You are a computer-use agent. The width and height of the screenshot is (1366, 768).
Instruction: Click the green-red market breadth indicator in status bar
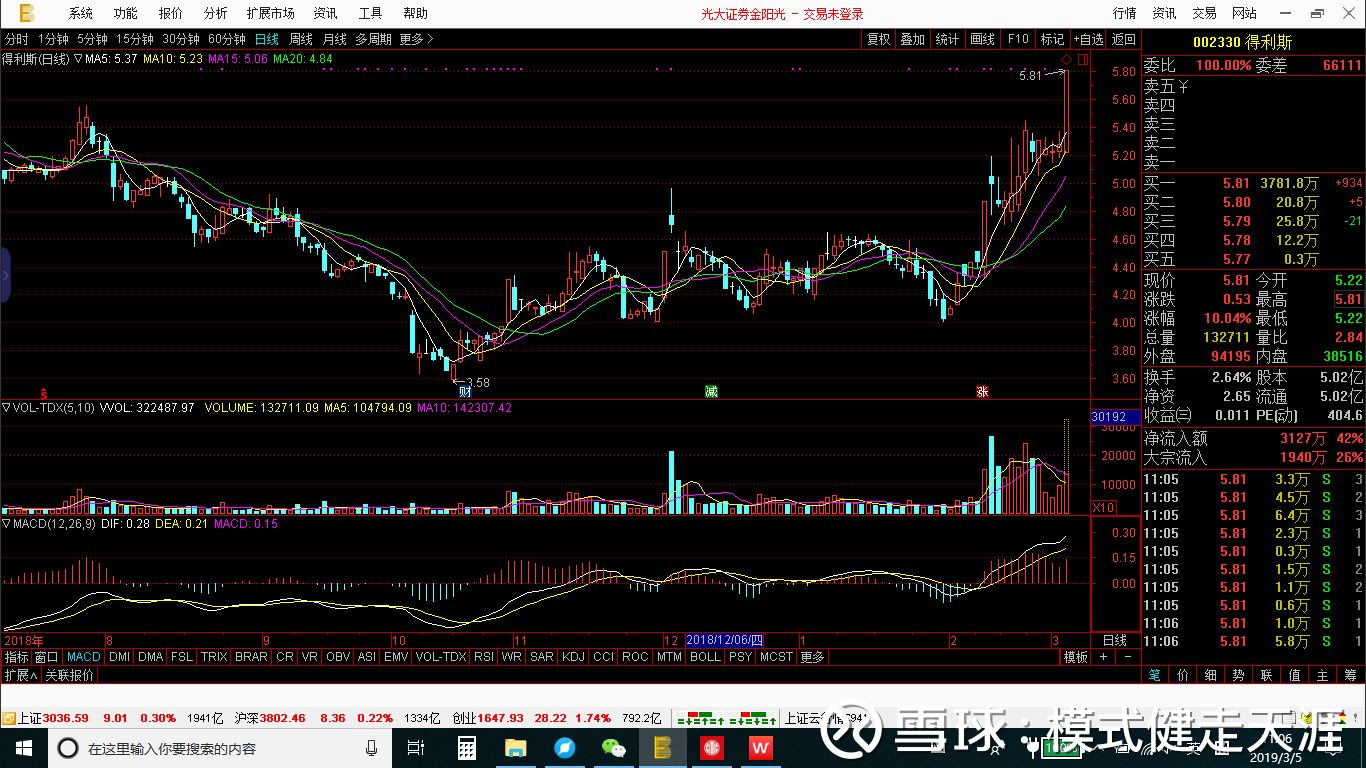[727, 718]
